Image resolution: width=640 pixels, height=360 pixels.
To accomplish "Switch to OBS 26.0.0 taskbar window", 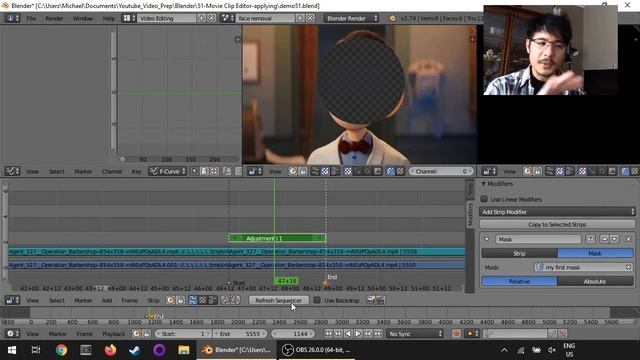I will [317, 350].
